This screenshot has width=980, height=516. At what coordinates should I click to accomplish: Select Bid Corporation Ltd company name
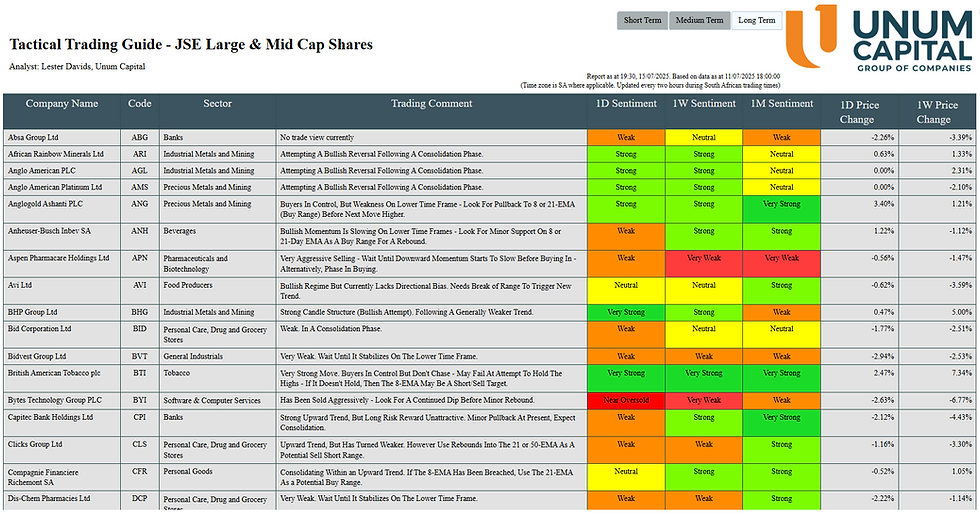[39, 329]
